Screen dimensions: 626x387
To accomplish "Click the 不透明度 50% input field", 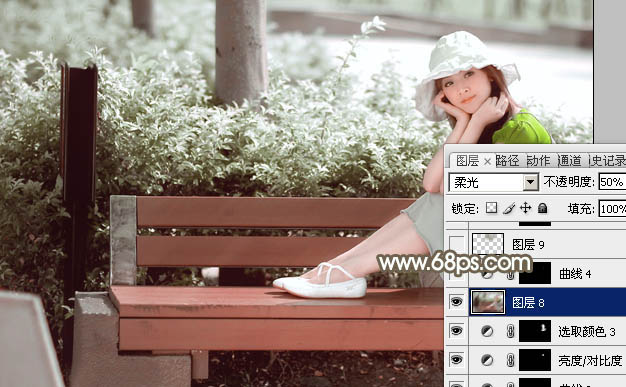I will (612, 182).
